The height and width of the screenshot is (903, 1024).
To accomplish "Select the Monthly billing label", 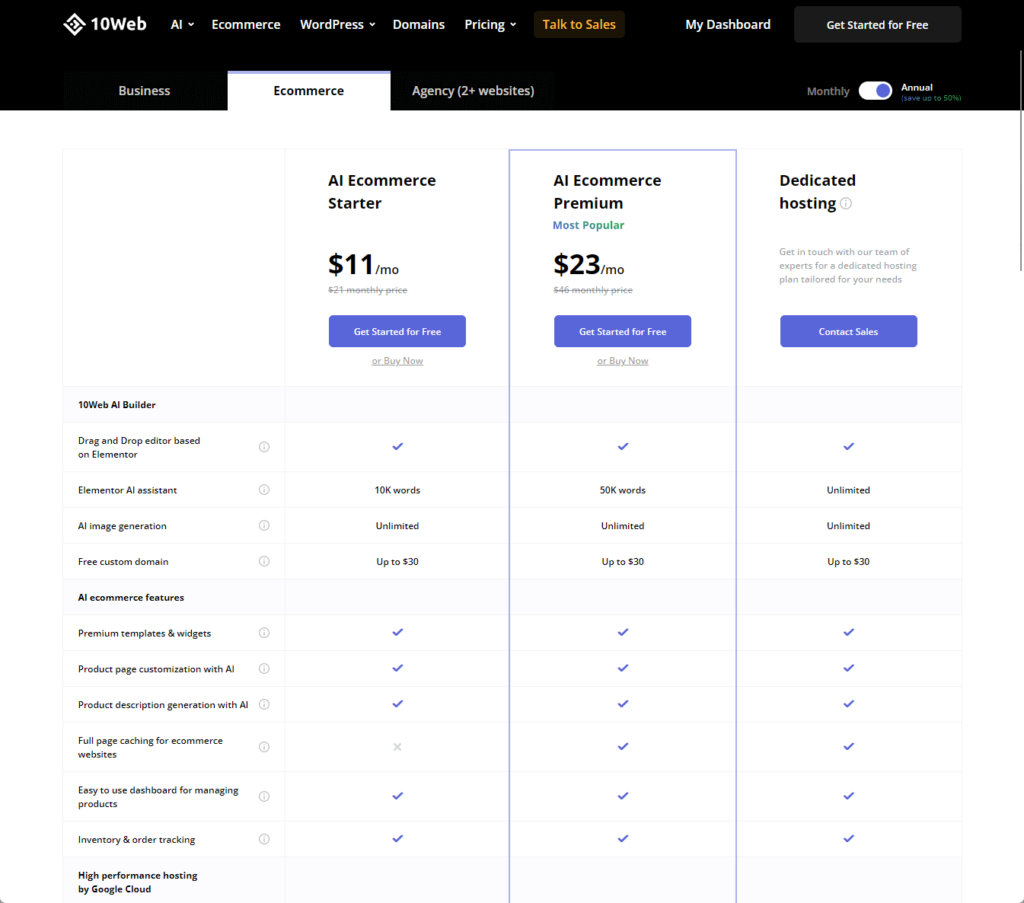I will pos(827,91).
